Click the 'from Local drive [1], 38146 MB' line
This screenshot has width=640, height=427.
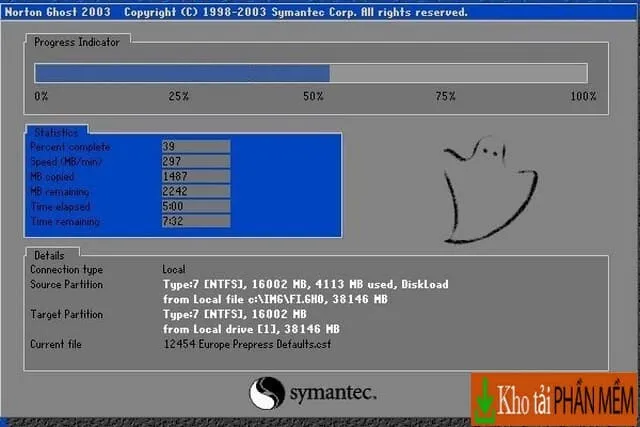[x=251, y=329]
